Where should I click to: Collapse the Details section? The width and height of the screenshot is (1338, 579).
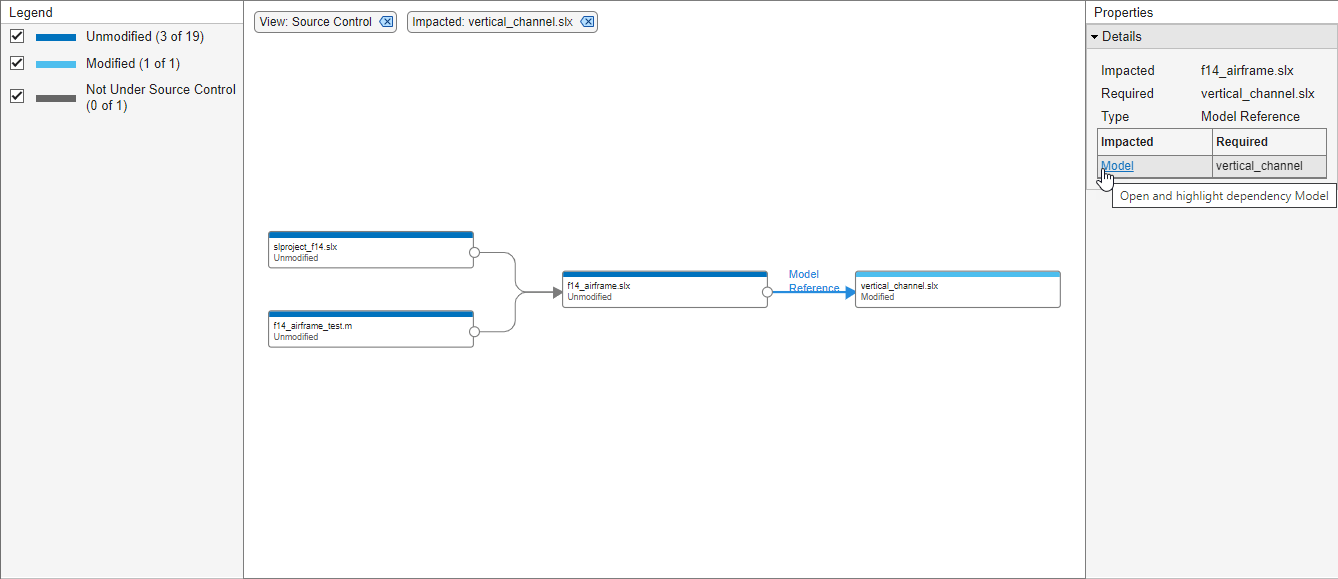click(x=1096, y=37)
